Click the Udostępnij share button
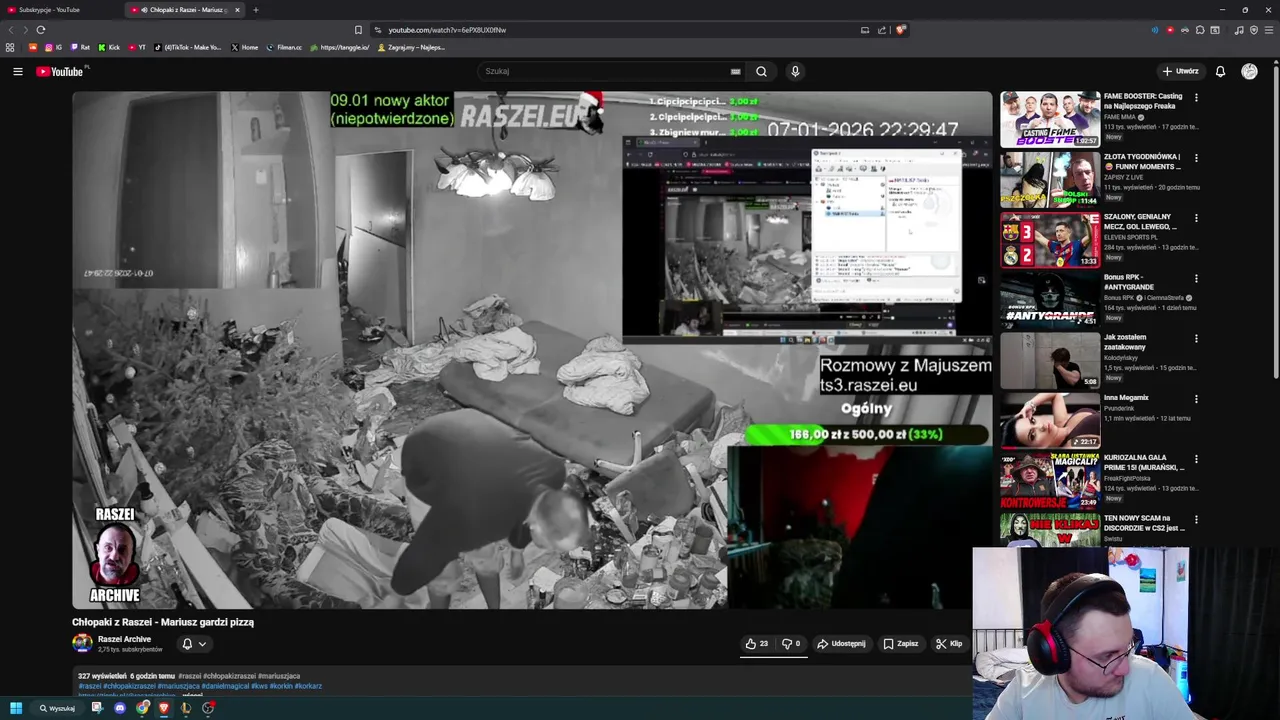1280x720 pixels. pos(841,644)
